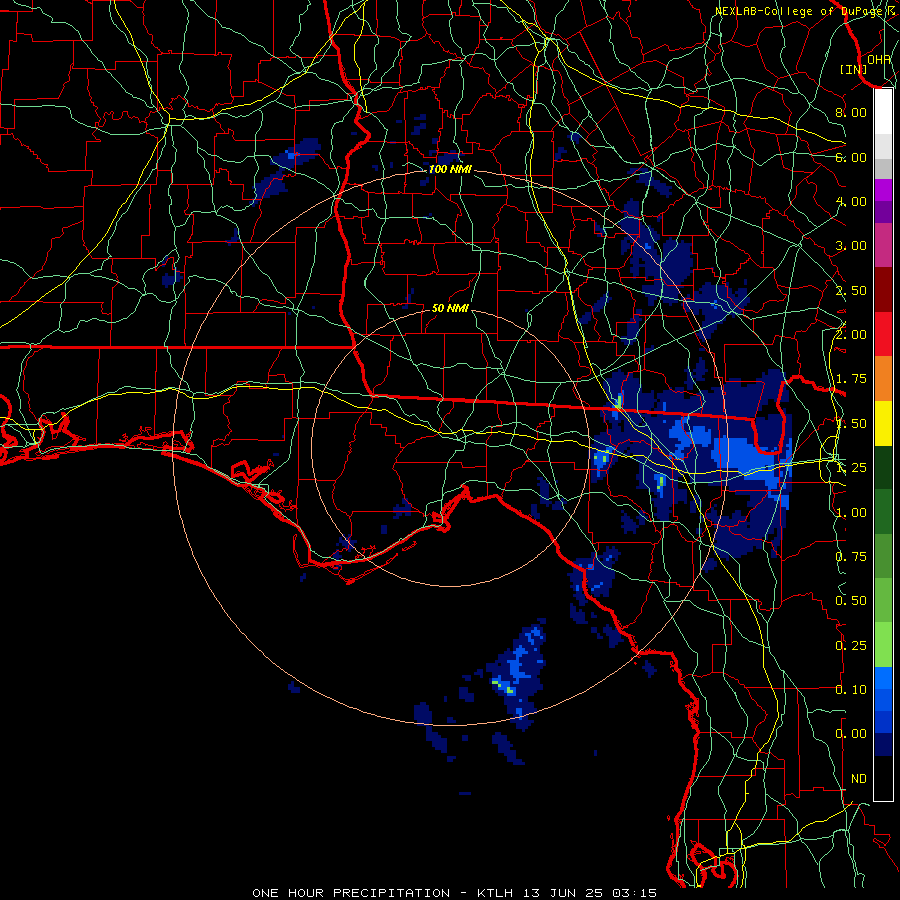Screen dimensions: 900x900
Task: Click the '2.00' scale value
Action: click(851, 335)
